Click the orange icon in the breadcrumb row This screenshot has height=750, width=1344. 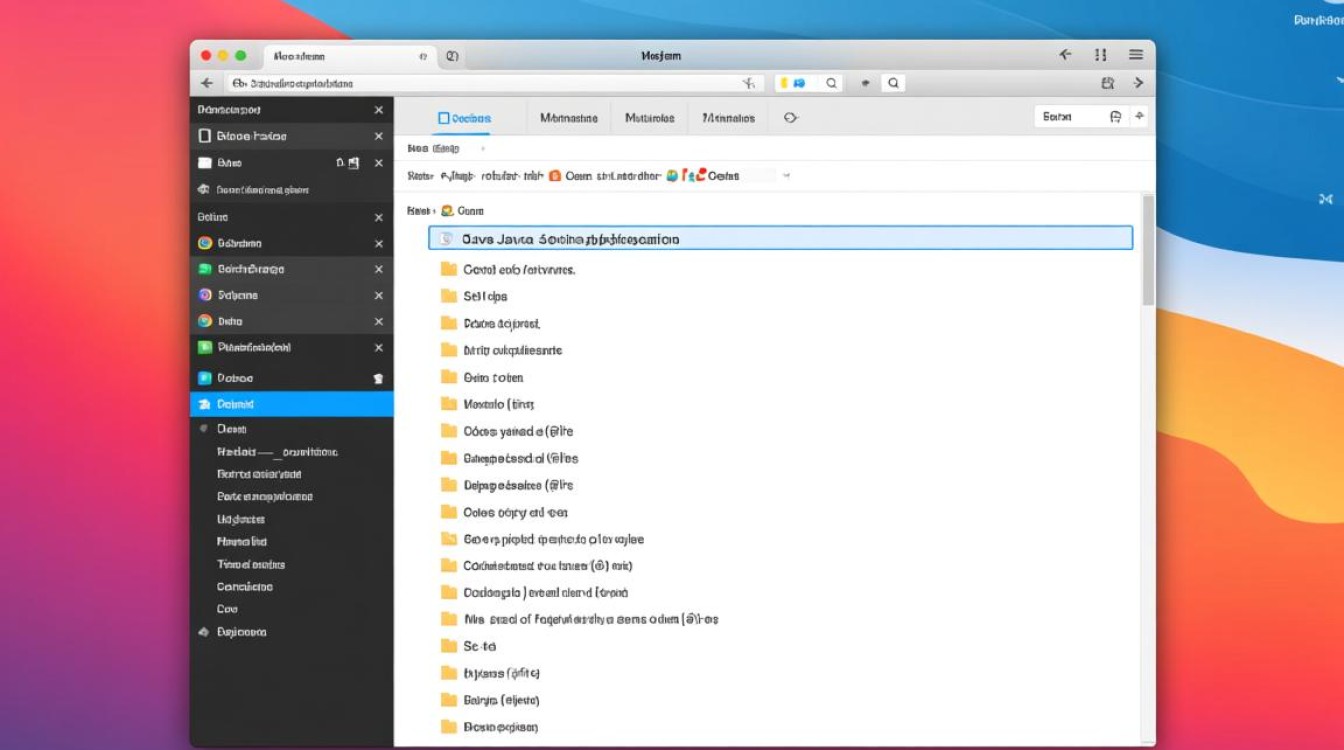[555, 176]
